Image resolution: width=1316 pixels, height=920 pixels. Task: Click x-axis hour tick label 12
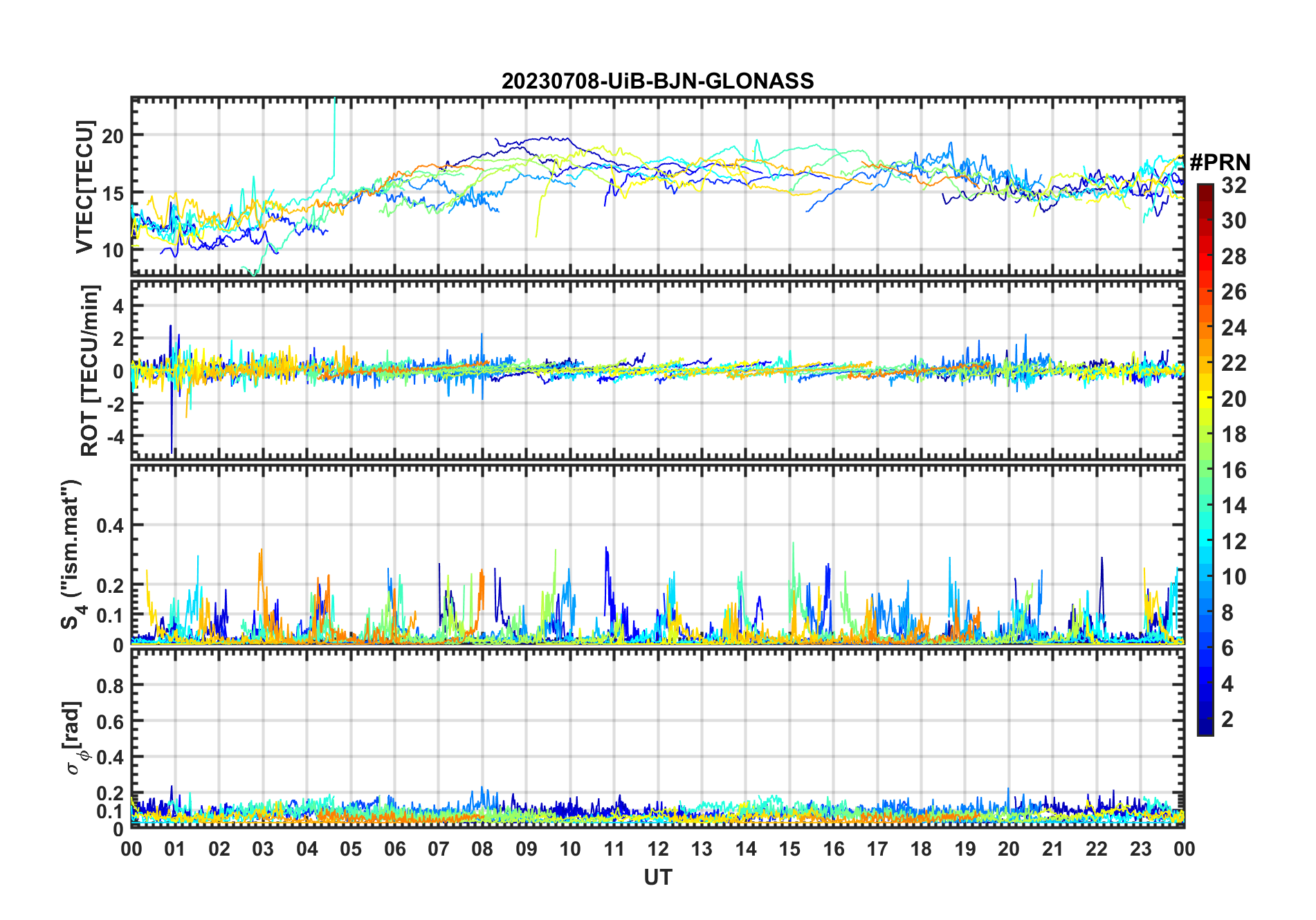(x=658, y=849)
